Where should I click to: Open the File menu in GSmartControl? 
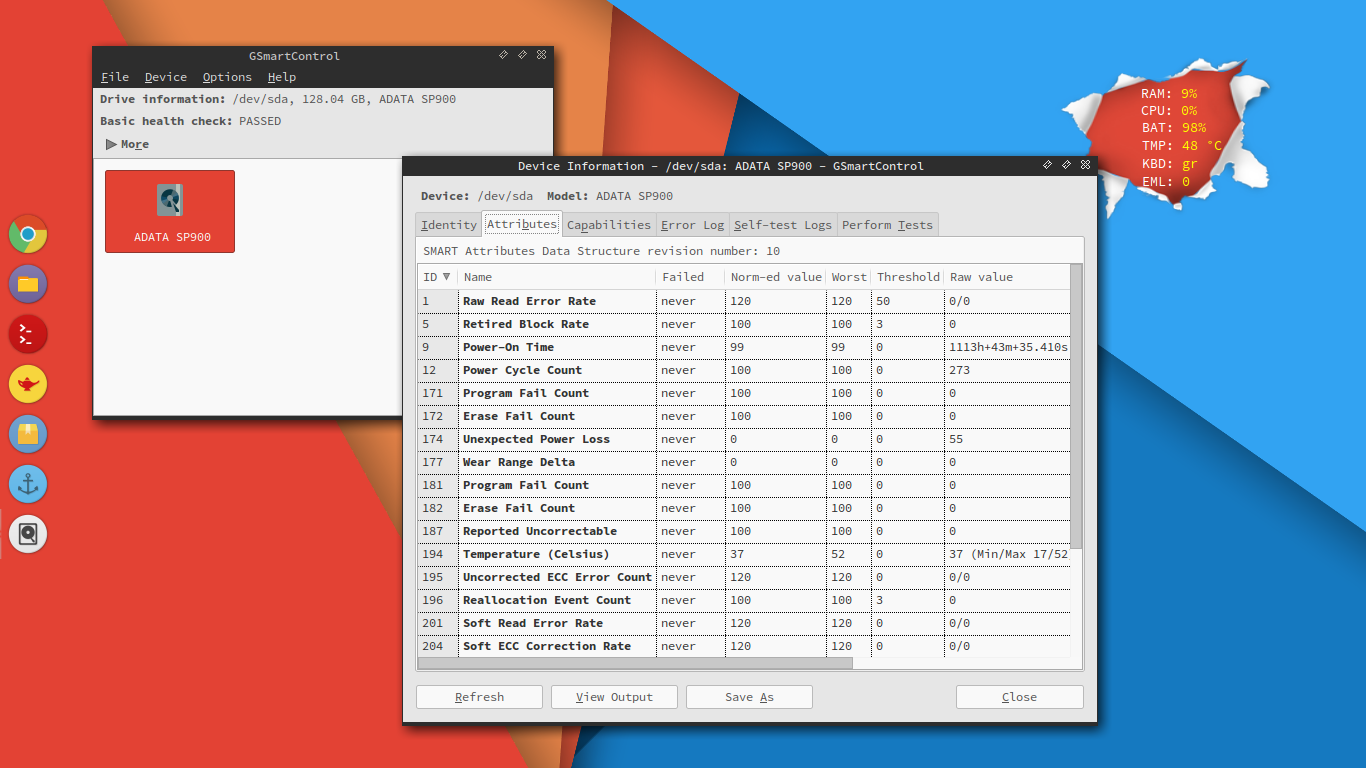(115, 77)
